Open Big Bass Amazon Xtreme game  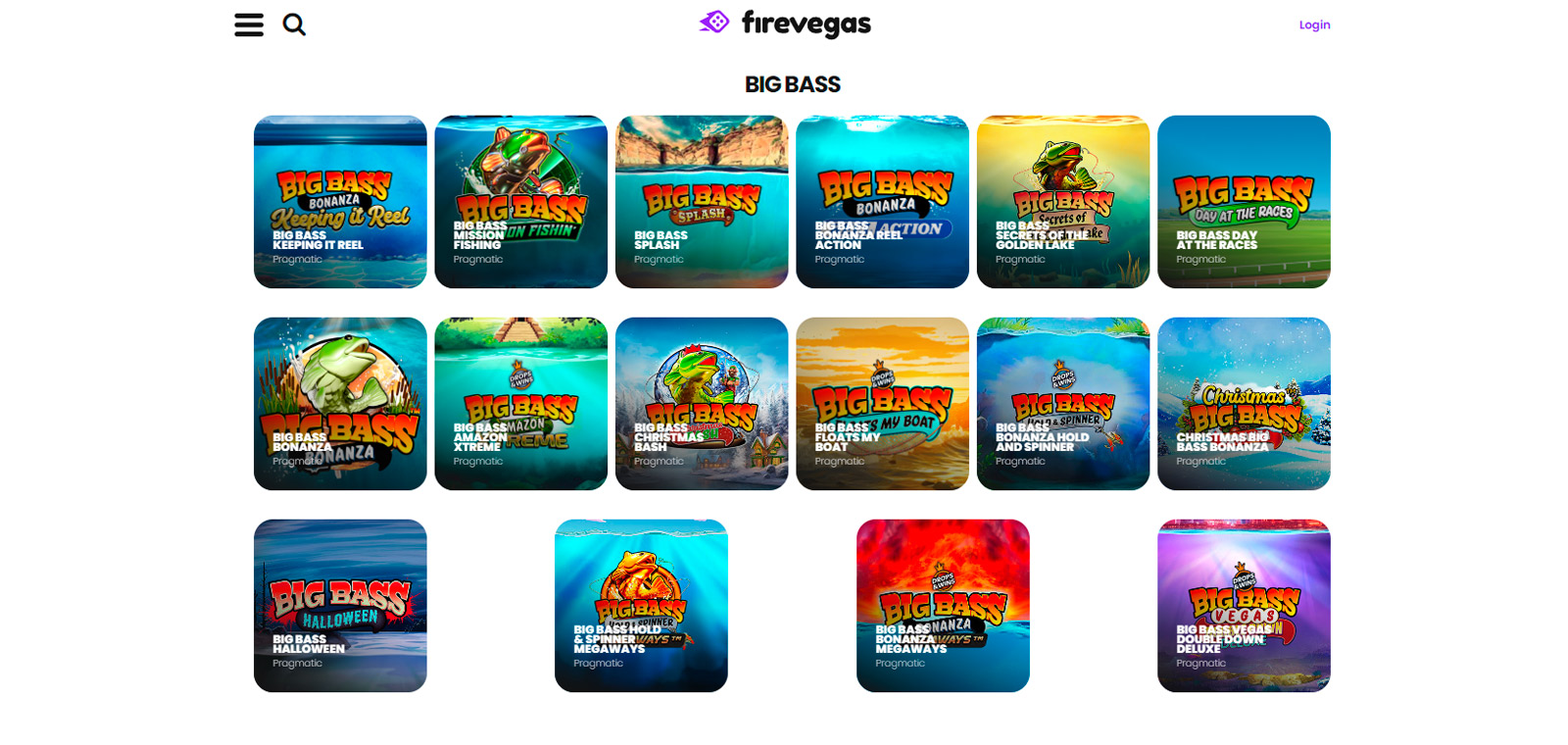(x=521, y=404)
